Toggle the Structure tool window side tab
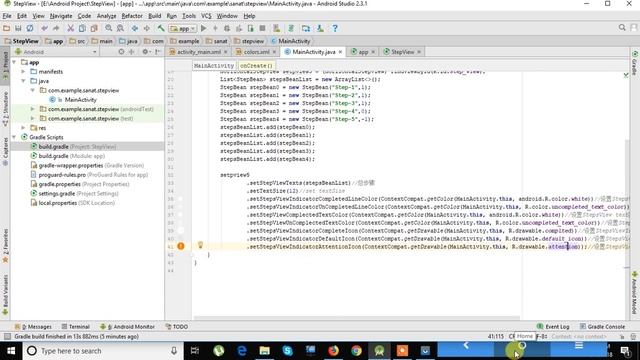This screenshot has height=360, width=640. point(5,109)
